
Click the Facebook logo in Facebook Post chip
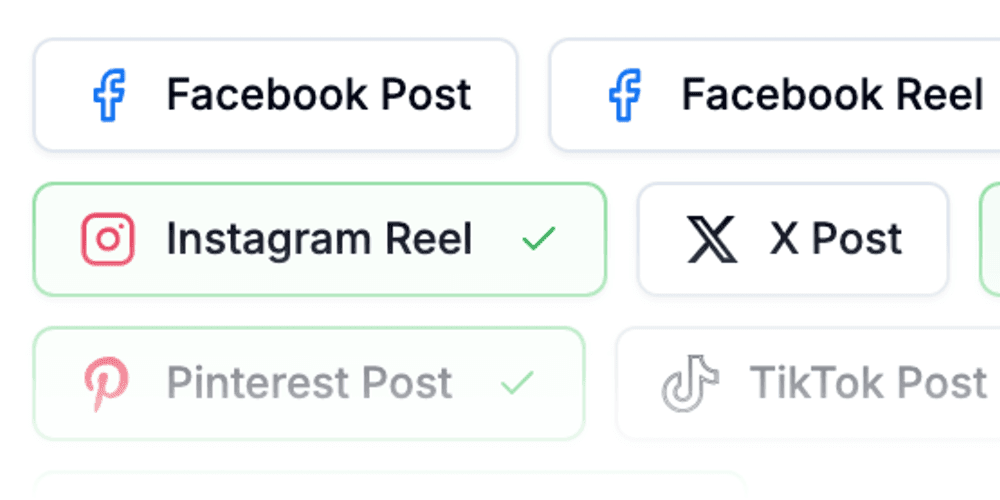click(108, 96)
